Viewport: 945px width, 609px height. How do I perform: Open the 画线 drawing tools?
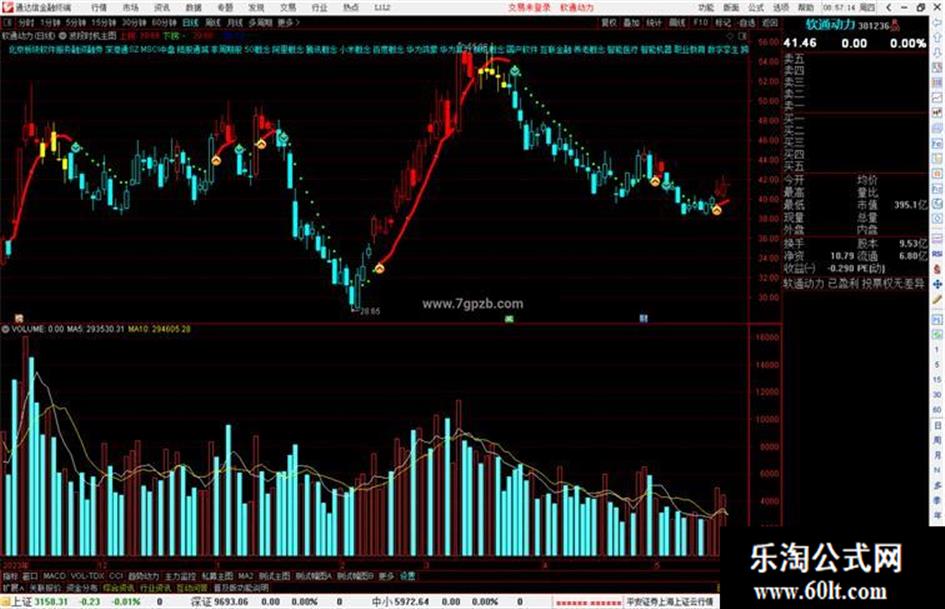677,22
